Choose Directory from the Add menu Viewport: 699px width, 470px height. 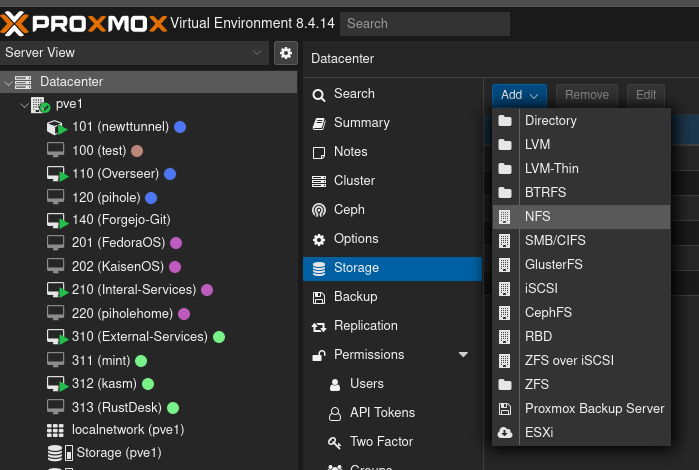click(581, 120)
